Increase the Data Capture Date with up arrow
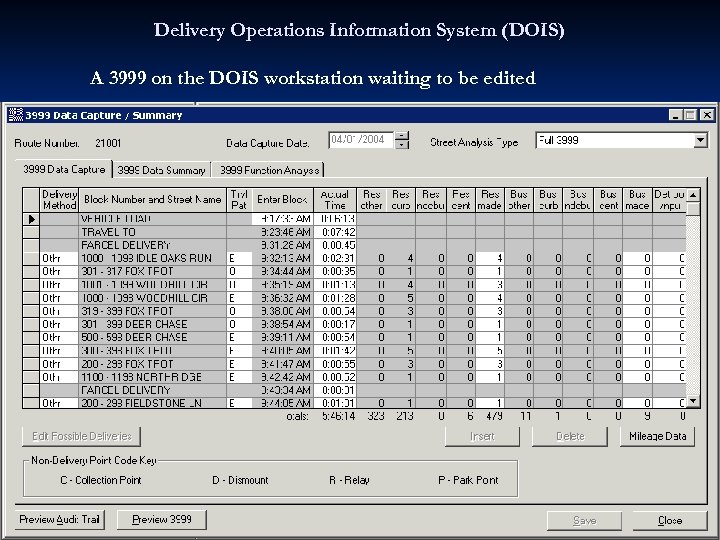Image resolution: width=720 pixels, height=540 pixels. pyautogui.click(x=402, y=136)
